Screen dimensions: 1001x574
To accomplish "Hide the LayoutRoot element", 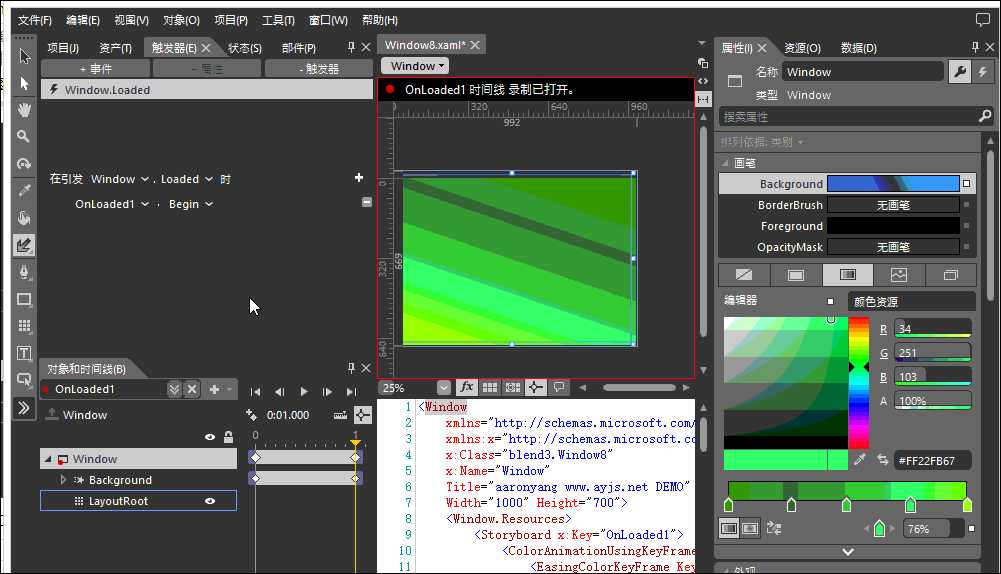I will [x=209, y=501].
